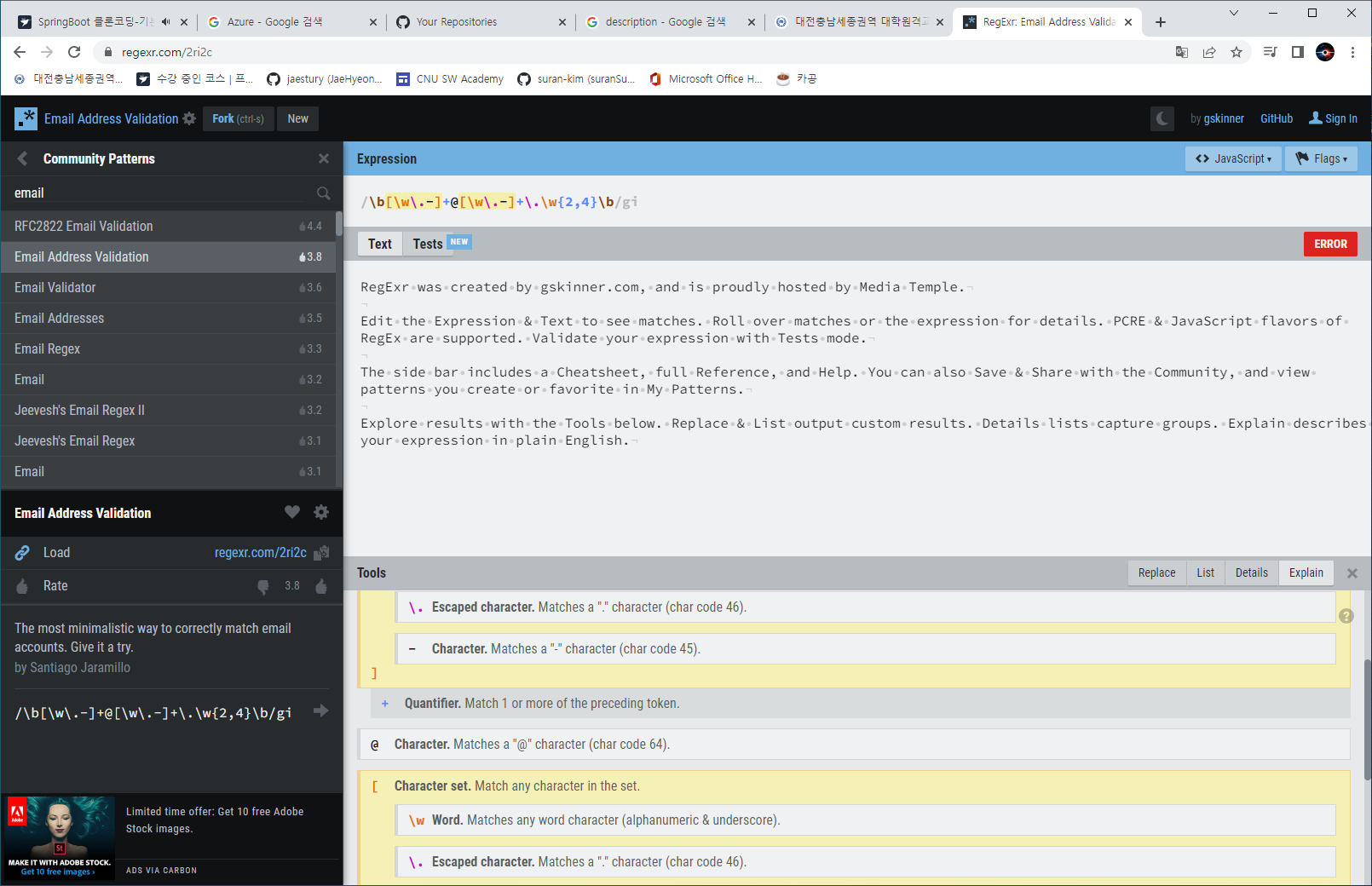
Task: Click the Adobe Stock ad thumbnail
Action: 60,837
